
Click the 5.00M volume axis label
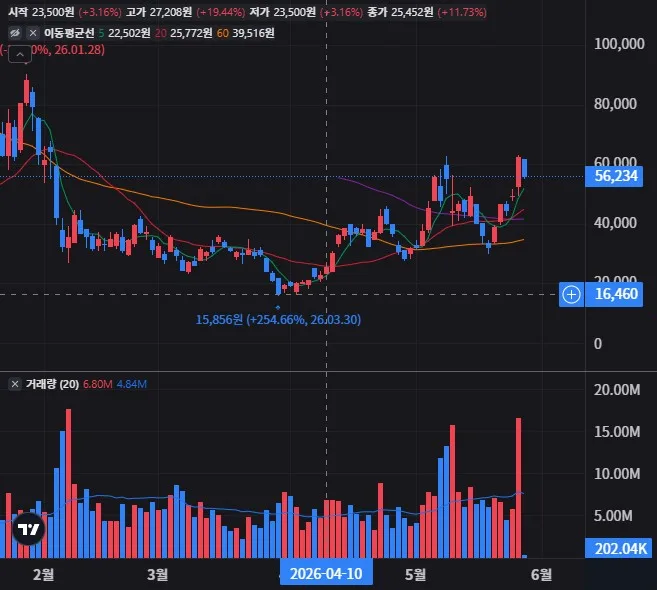coord(613,516)
